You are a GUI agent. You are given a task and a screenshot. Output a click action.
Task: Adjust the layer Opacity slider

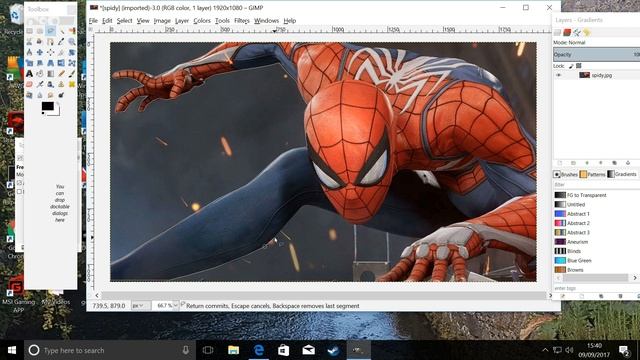point(596,54)
